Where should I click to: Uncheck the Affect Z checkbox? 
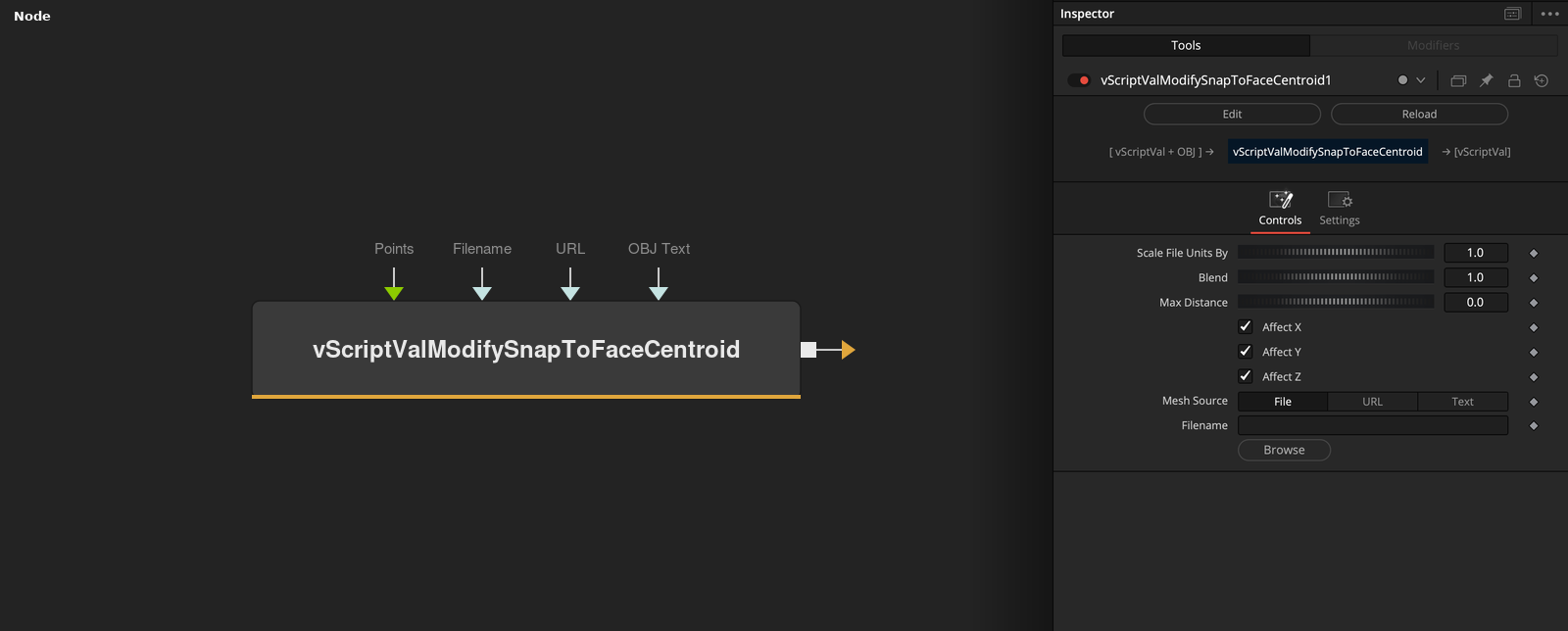click(x=1246, y=375)
